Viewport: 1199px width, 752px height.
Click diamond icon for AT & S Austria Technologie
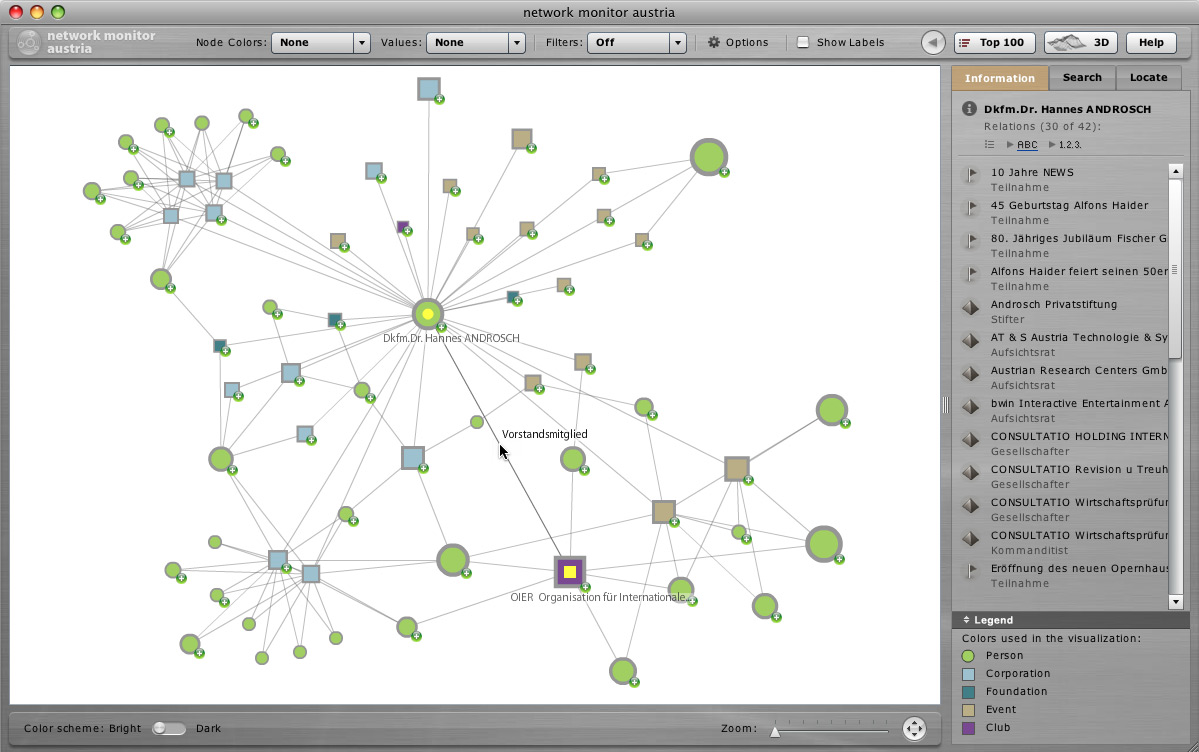(970, 340)
